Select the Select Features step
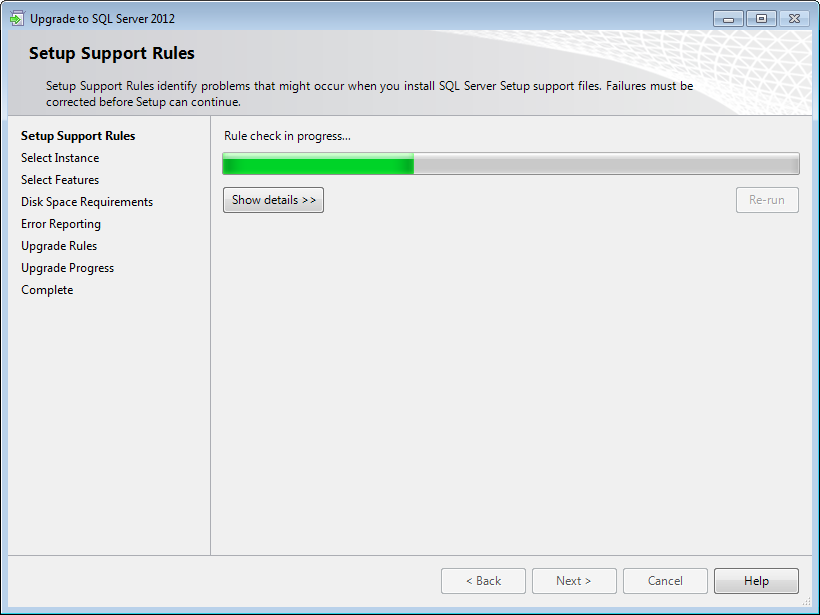The image size is (820, 615). (x=60, y=180)
